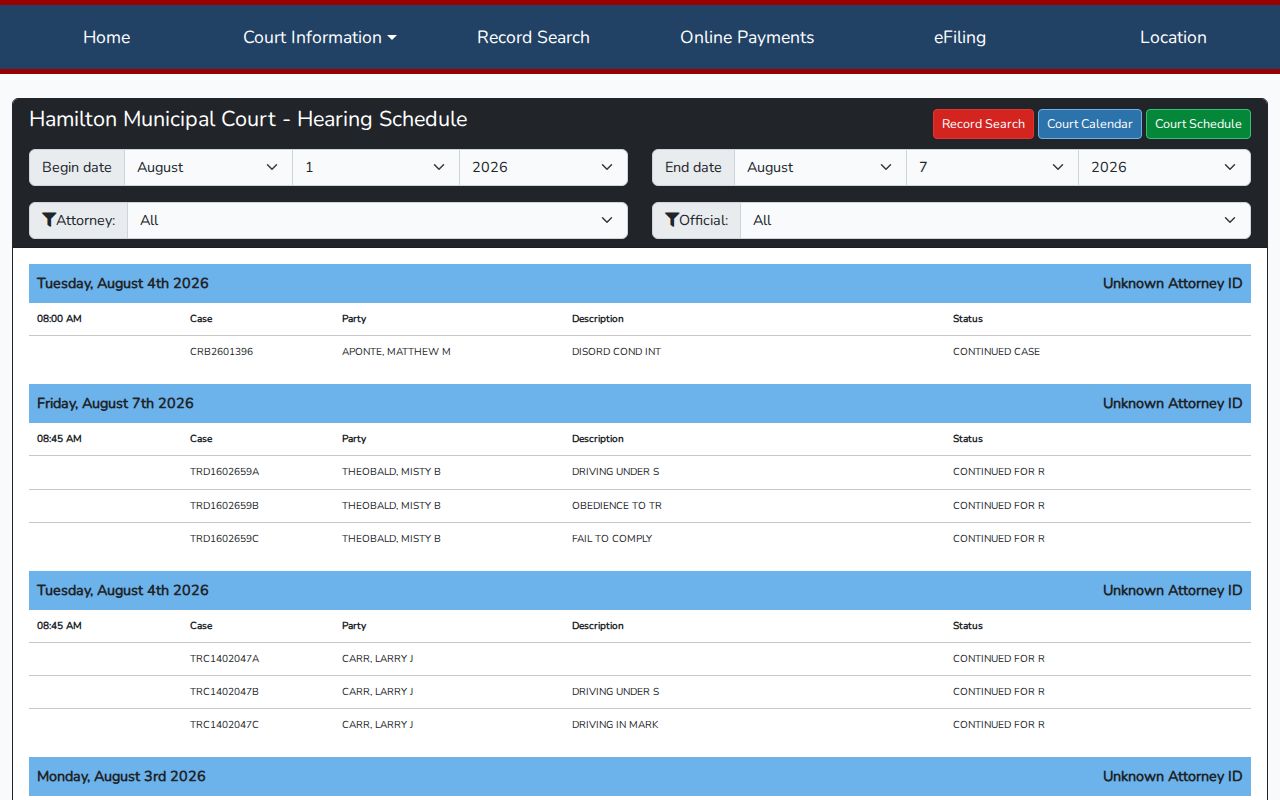Select case number TRD1602659A
The image size is (1280, 800).
click(x=224, y=472)
